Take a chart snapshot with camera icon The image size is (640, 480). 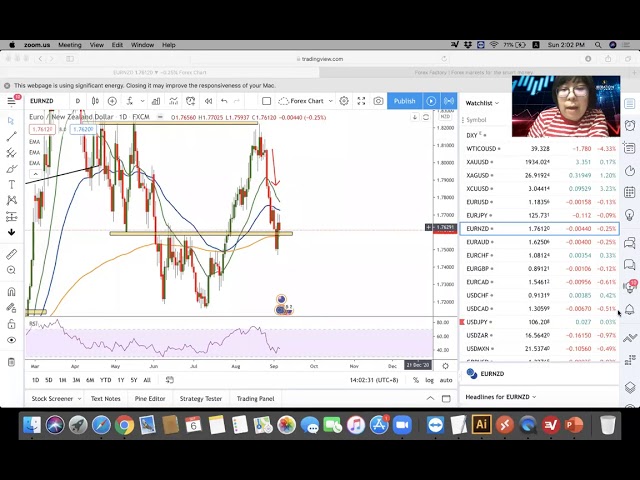click(x=378, y=101)
